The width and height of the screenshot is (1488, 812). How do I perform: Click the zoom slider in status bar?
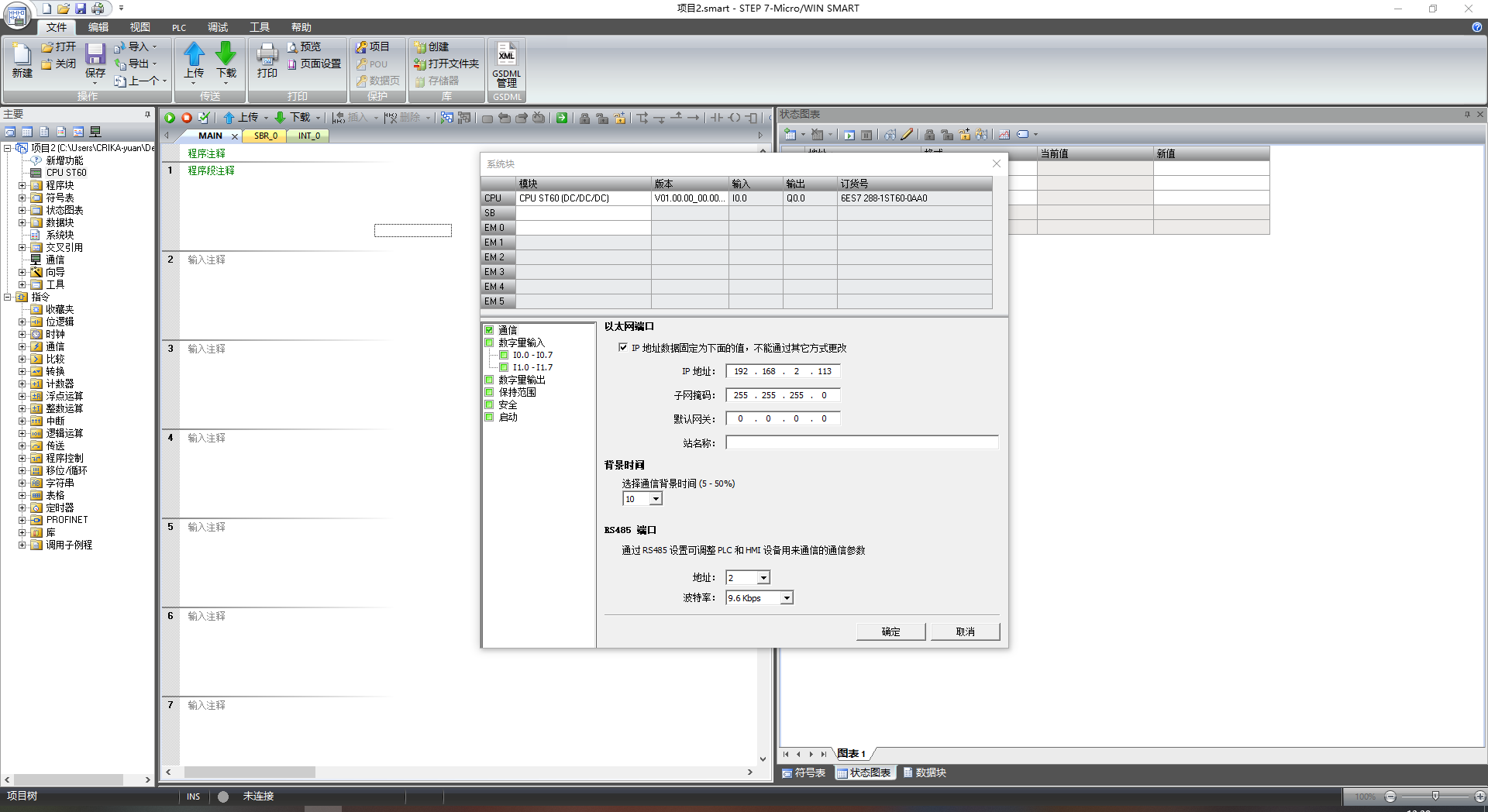click(1435, 797)
